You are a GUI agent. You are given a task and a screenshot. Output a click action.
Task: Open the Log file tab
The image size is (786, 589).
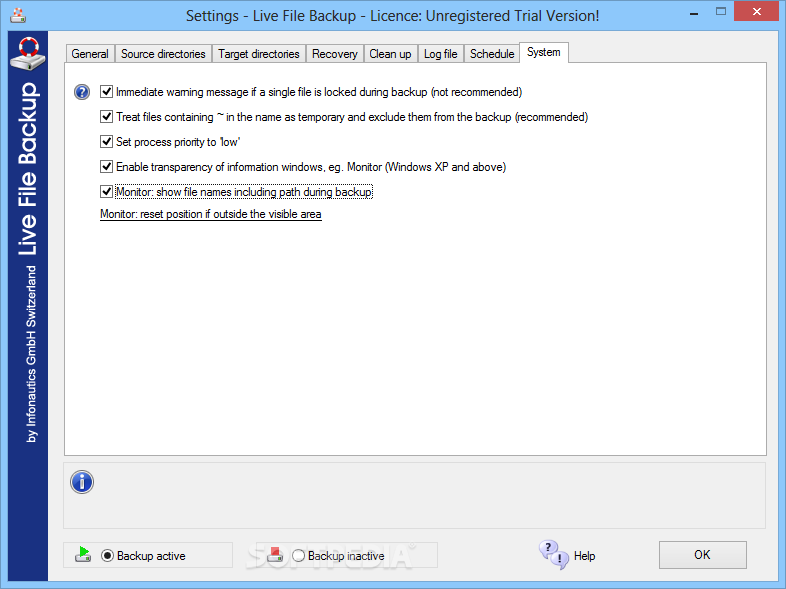441,54
